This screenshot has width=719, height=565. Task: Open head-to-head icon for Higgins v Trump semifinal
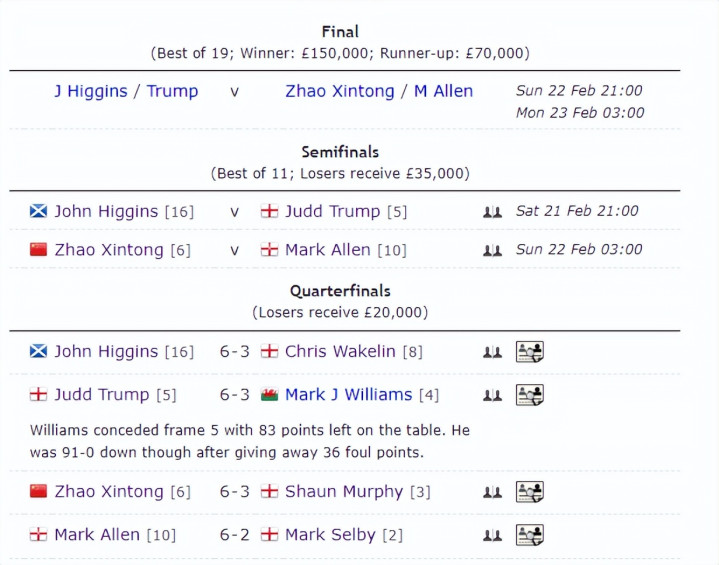[x=492, y=212]
